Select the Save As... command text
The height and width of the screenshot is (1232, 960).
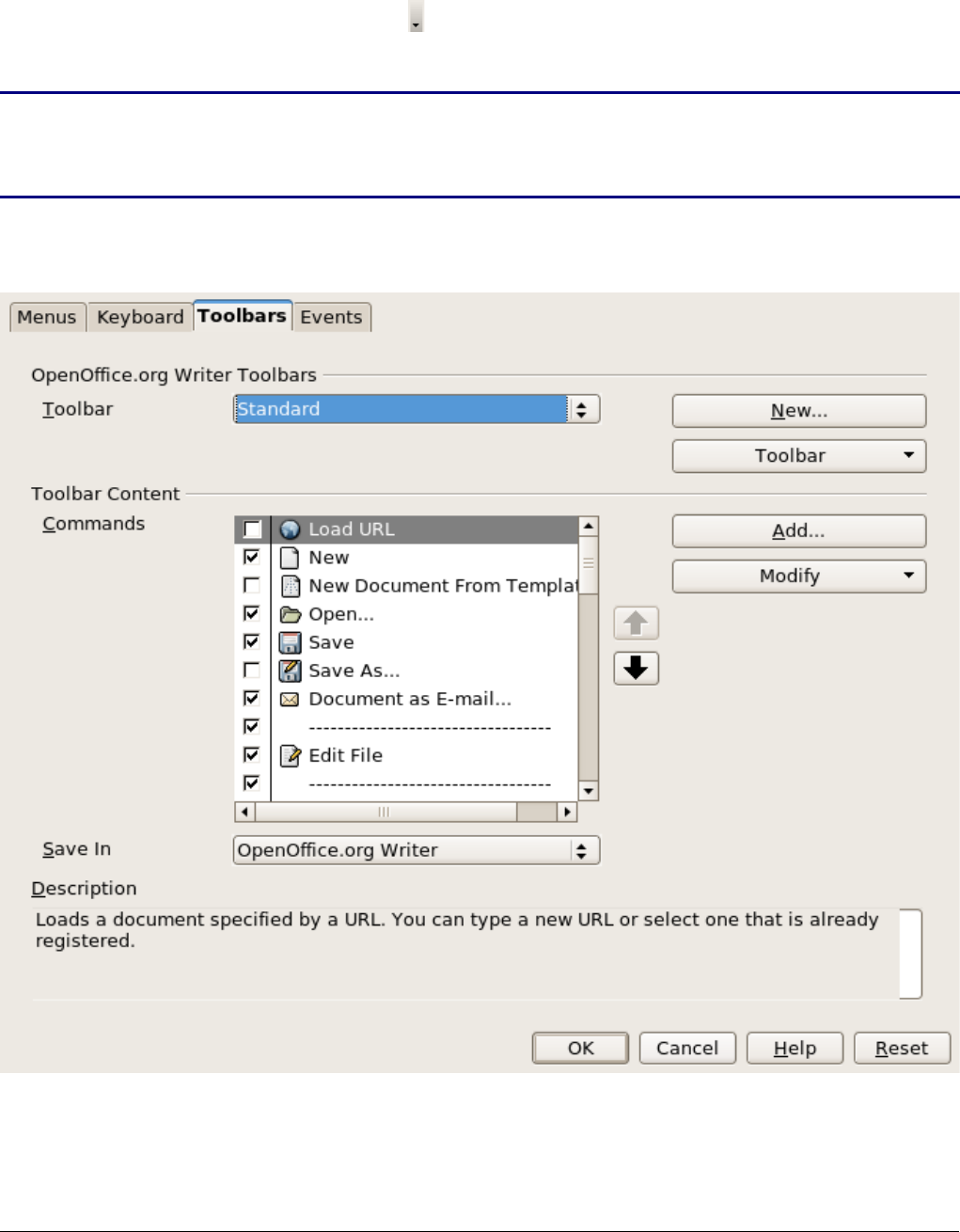354,671
